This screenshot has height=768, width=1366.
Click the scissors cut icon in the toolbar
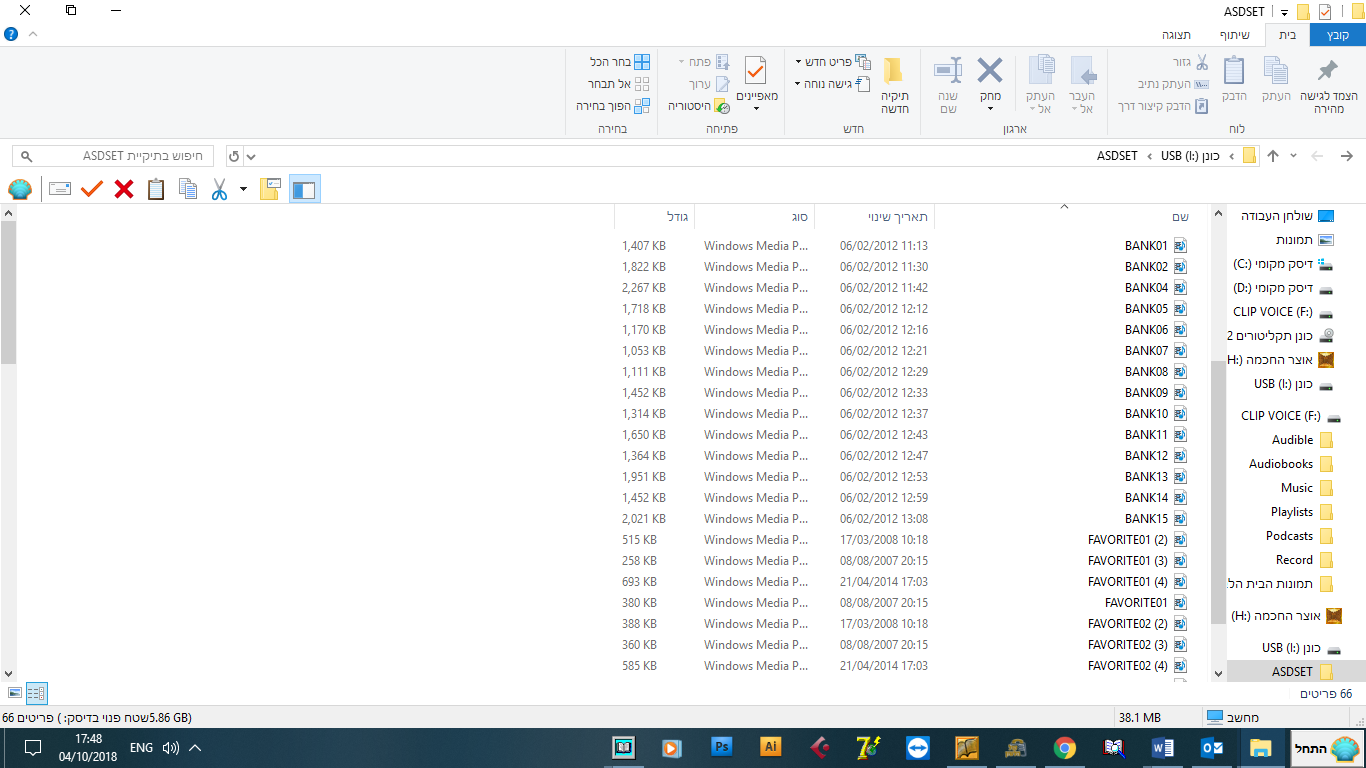point(219,189)
